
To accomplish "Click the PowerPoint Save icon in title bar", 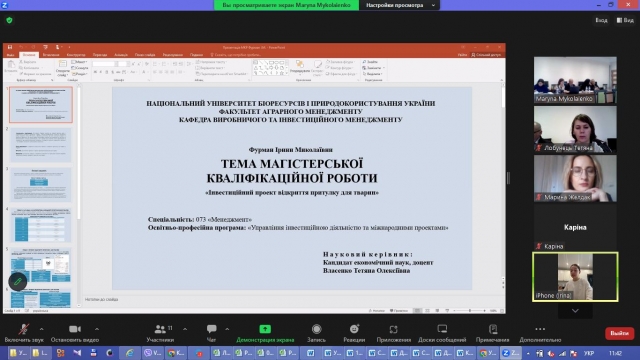I will [10, 47].
